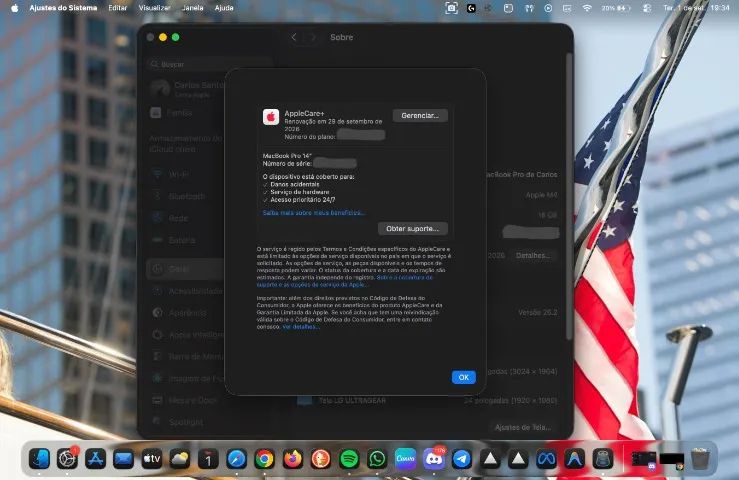Click the Buscar search field in the sidebar
The image size is (739, 480).
click(210, 64)
